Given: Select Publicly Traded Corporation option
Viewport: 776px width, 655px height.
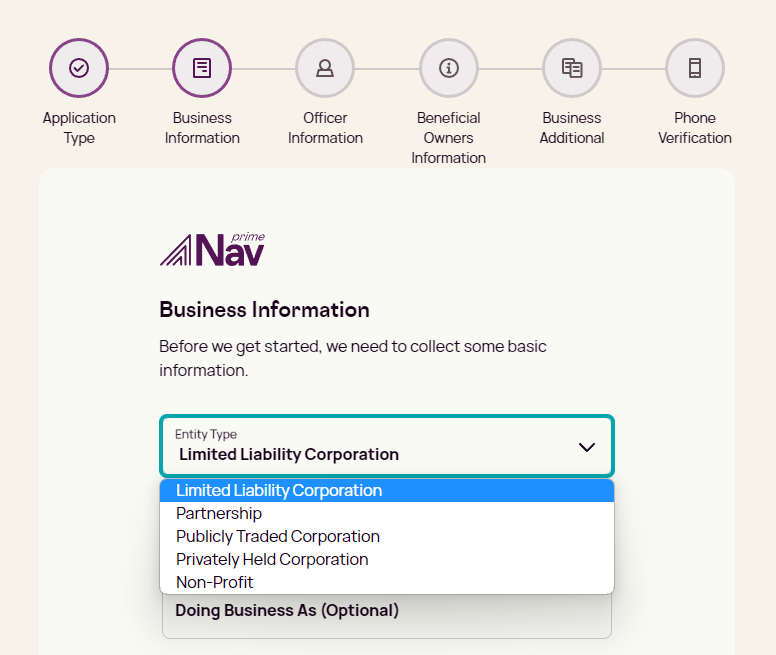Looking at the screenshot, I should tap(278, 536).
